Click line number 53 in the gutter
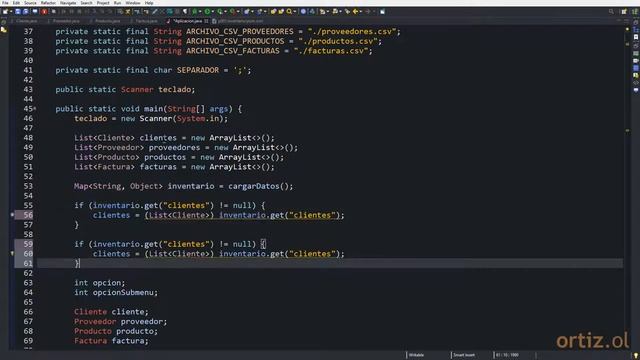This screenshot has width=640, height=360. (28, 186)
